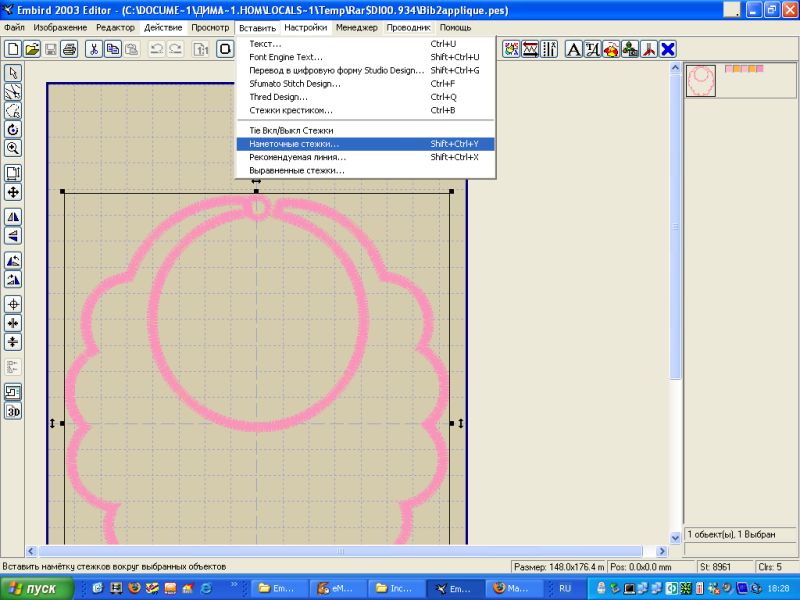
Task: Select the Zoom magnifier tool
Action: tap(13, 148)
